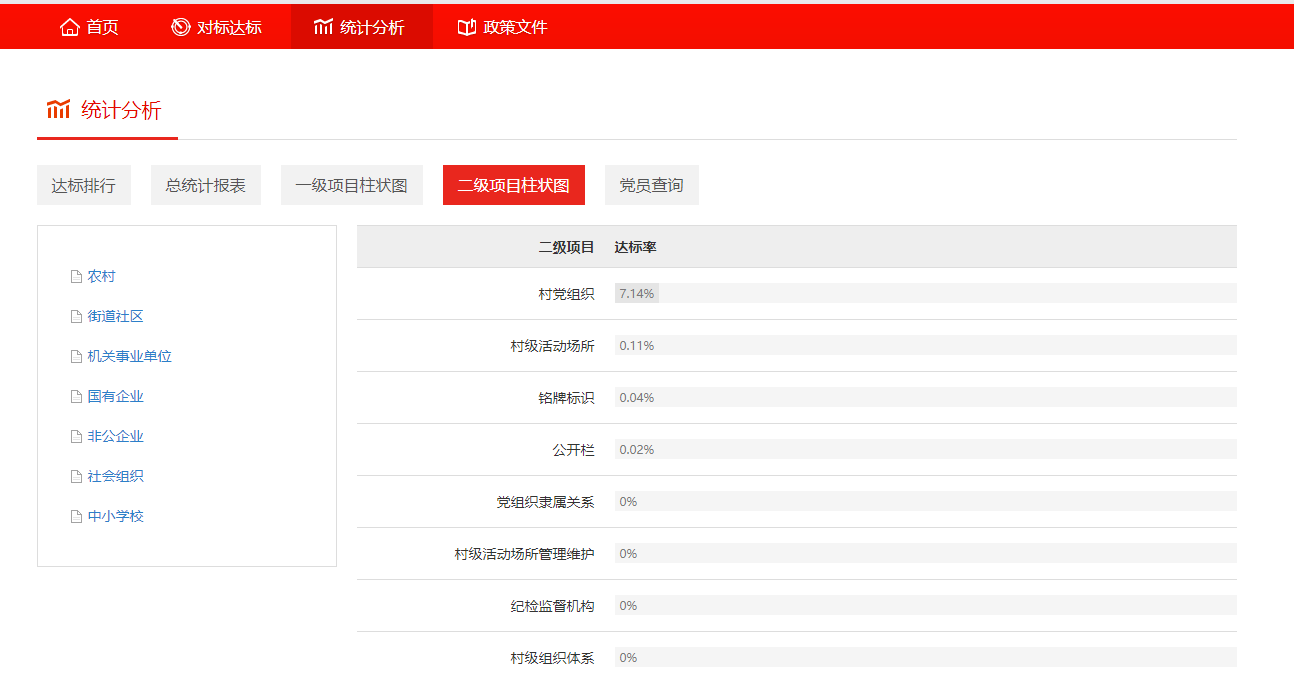
Task: Click the 对标达标 target icon
Action: tap(180, 27)
